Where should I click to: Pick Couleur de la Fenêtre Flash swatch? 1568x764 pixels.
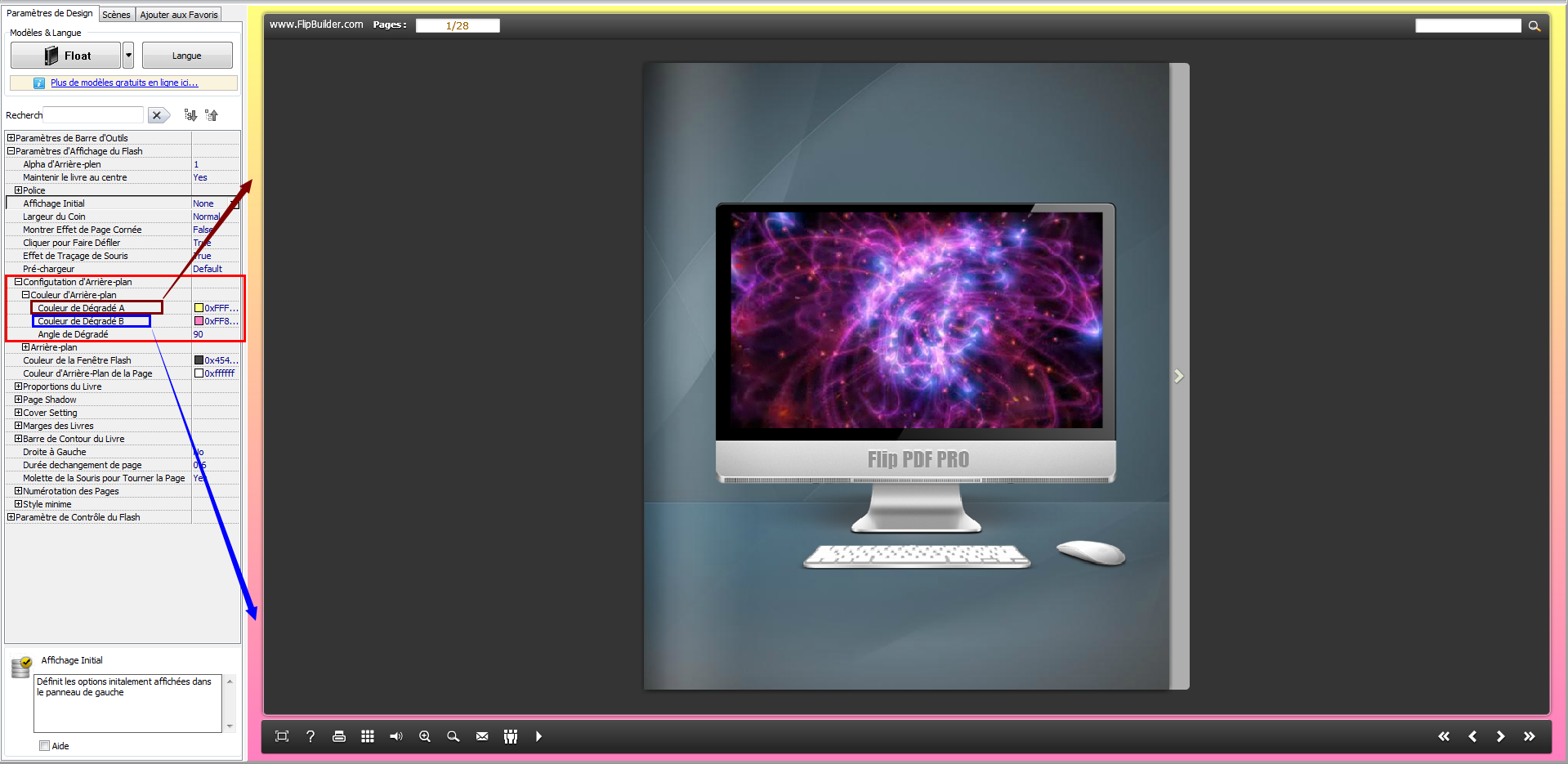click(x=199, y=360)
